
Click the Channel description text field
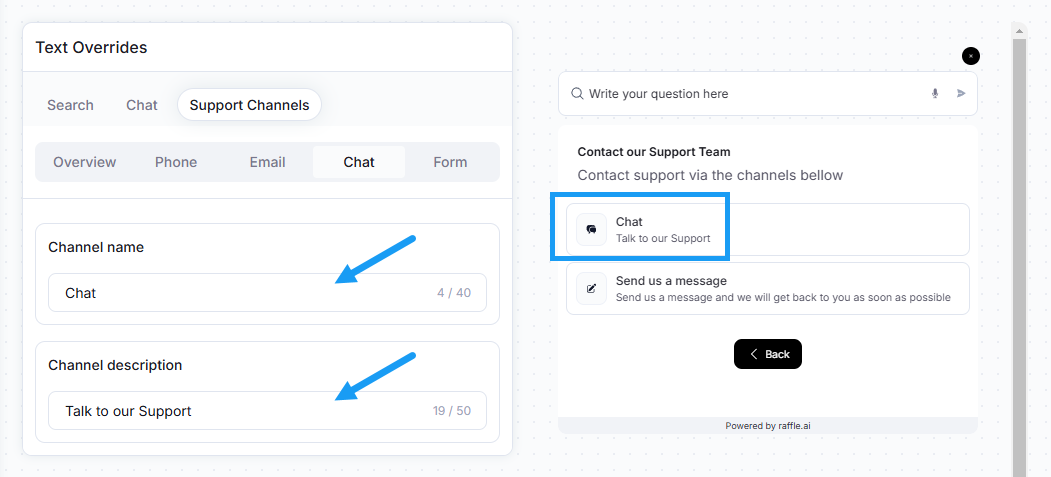(x=267, y=411)
